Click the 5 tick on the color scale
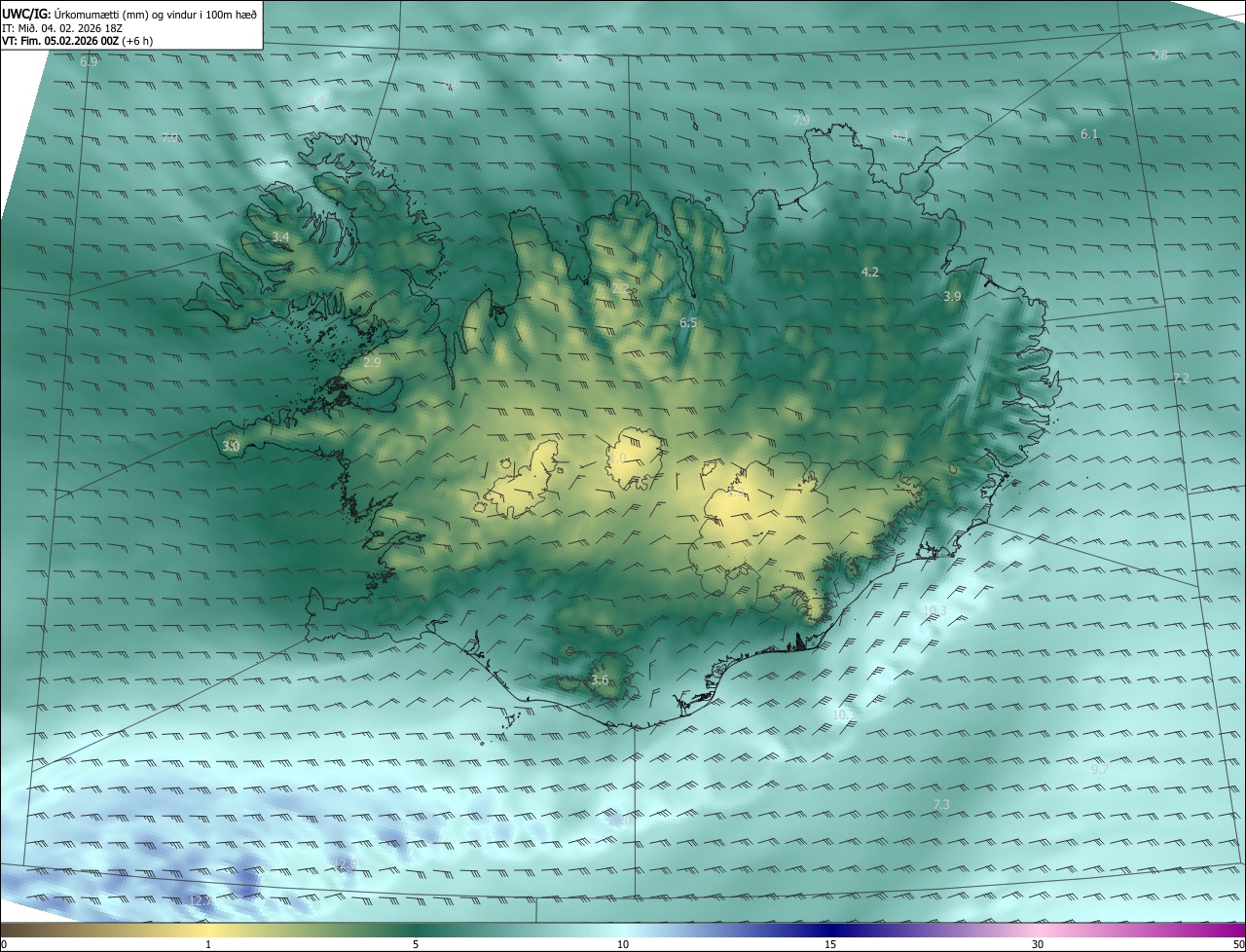 click(x=416, y=944)
